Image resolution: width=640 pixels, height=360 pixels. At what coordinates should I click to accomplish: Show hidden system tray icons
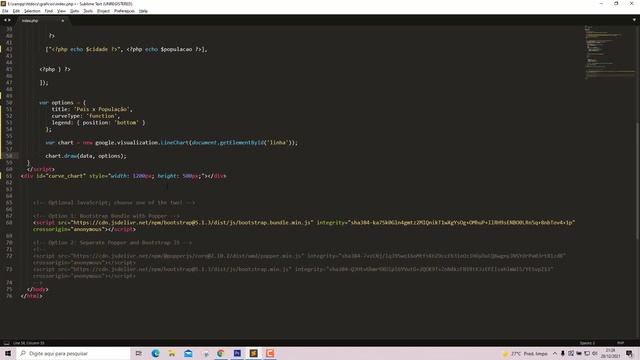[555, 353]
